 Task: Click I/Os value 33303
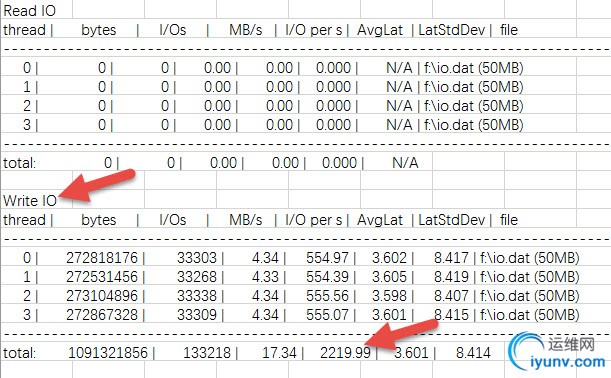tap(197, 258)
